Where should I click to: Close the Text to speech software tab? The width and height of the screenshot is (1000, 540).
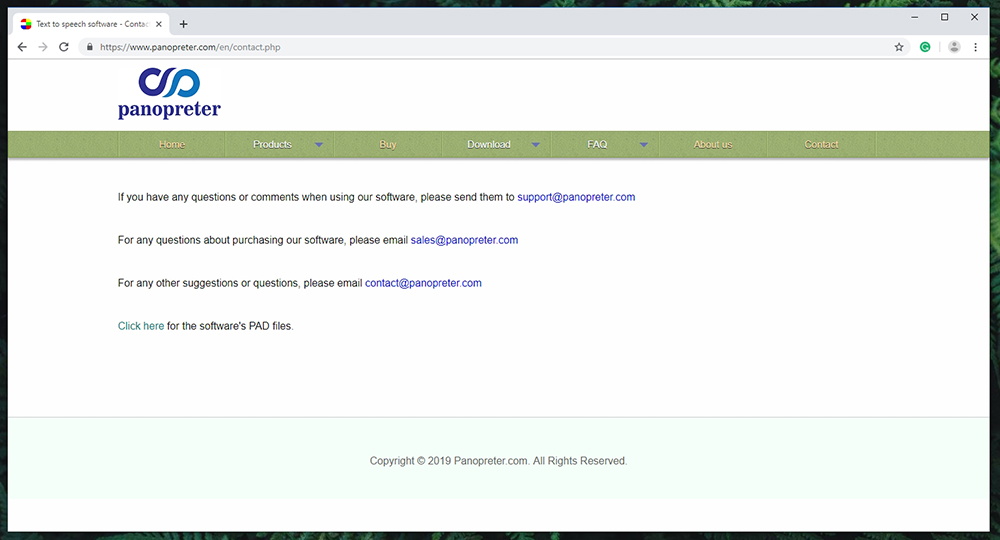(x=159, y=24)
